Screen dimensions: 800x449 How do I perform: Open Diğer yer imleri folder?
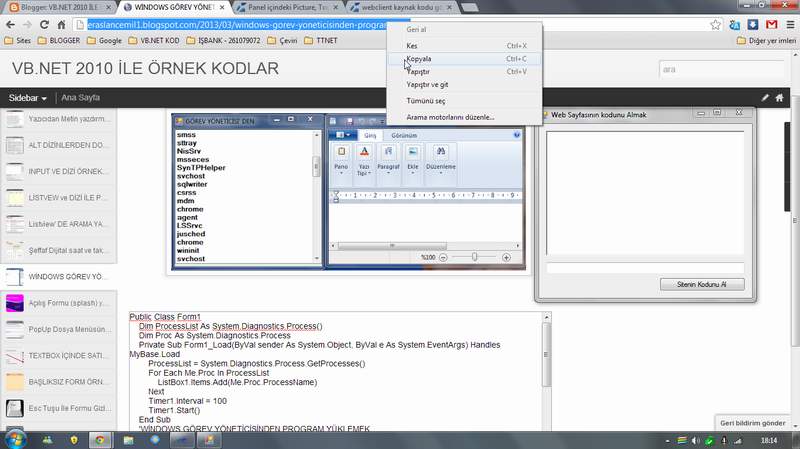(x=766, y=40)
